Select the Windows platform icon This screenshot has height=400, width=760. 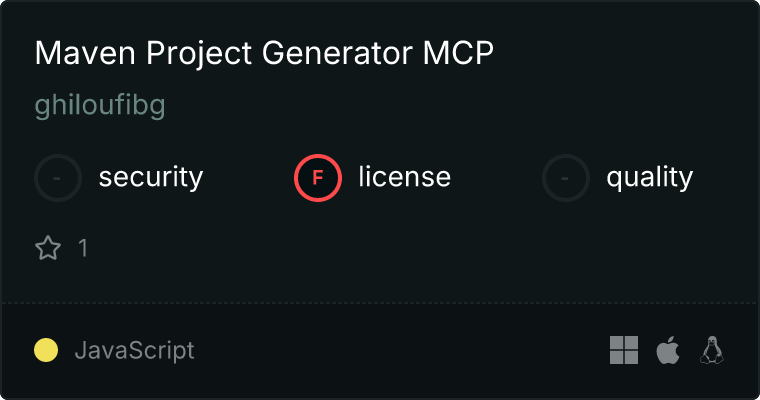[x=624, y=350]
